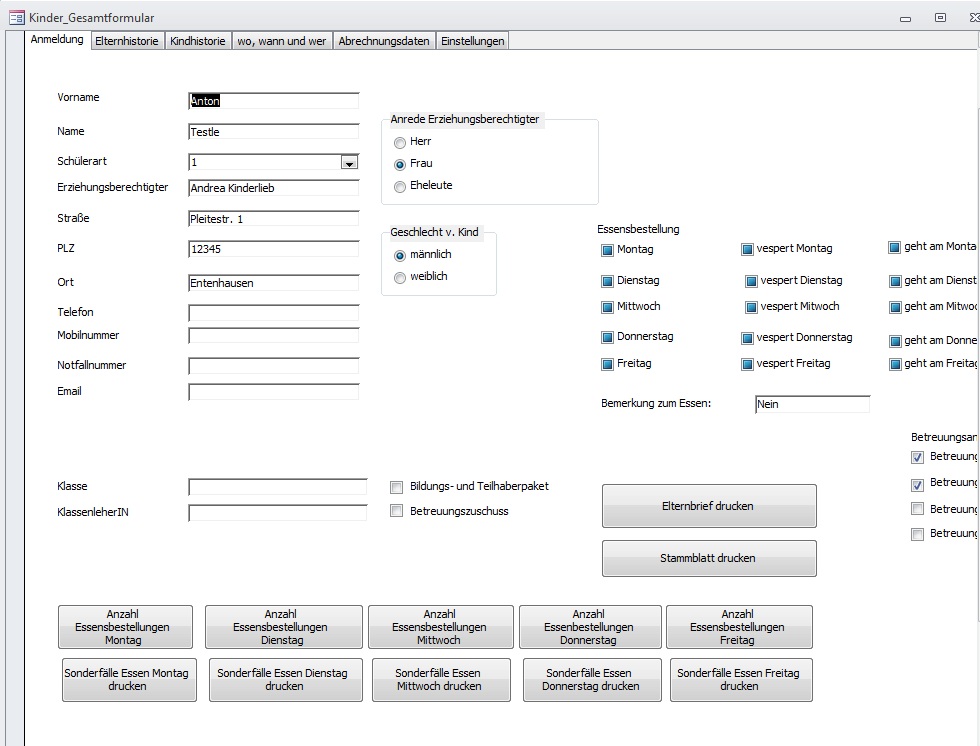Maximize the Kinder_Gesamtformular window
Viewport: 980px width, 746px height.
click(x=940, y=17)
